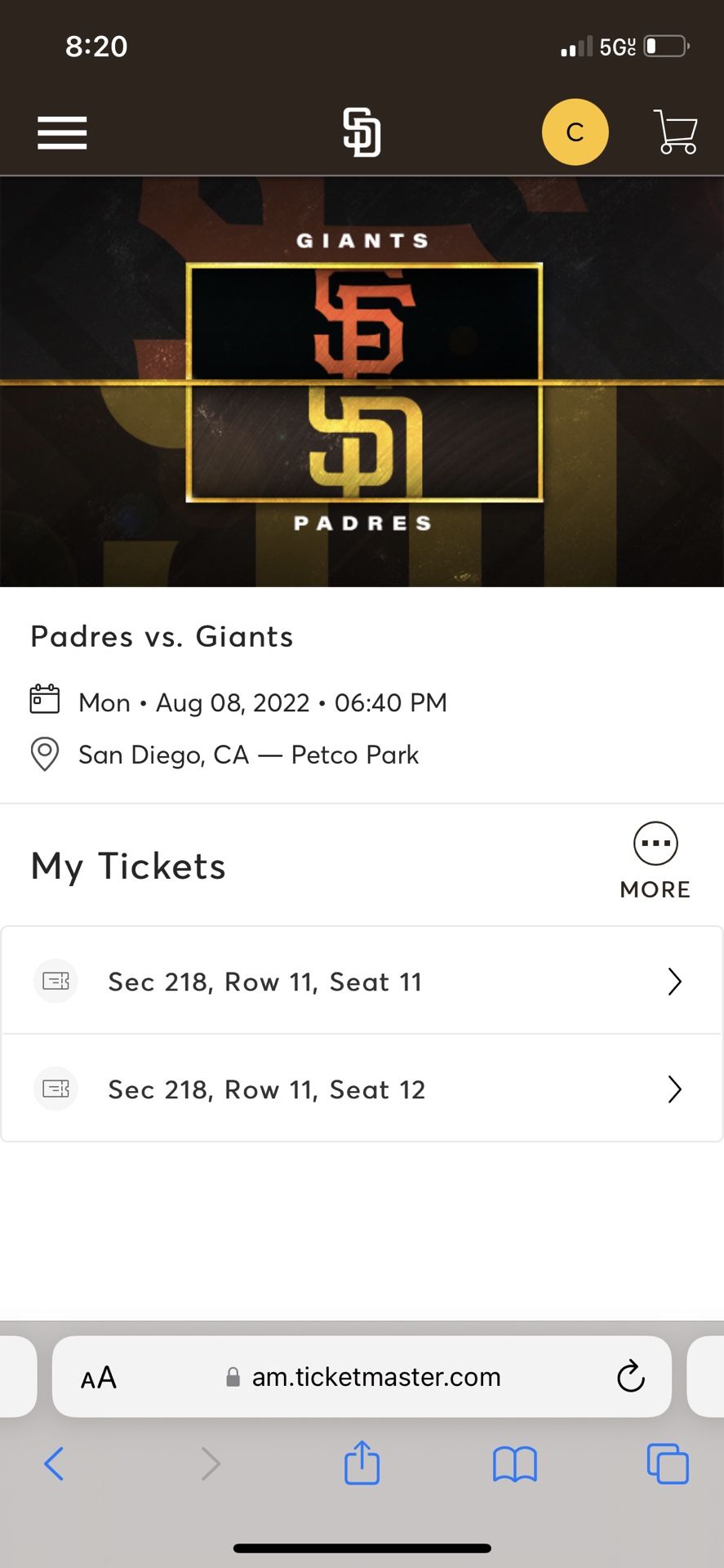Open Safari AA text size menu
Screen dimensions: 724x1568
(x=99, y=1378)
